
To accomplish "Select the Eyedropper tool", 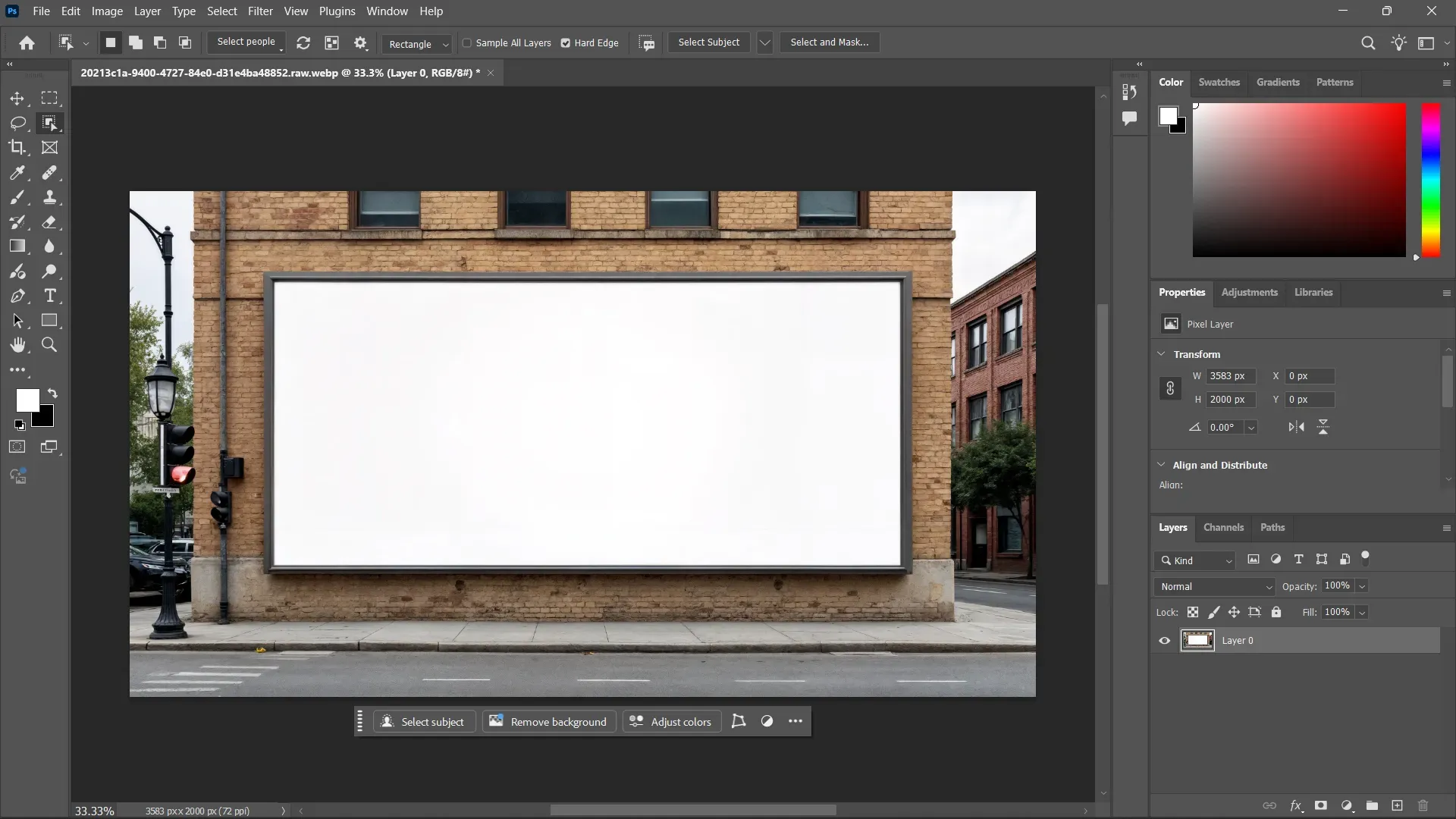I will [17, 171].
